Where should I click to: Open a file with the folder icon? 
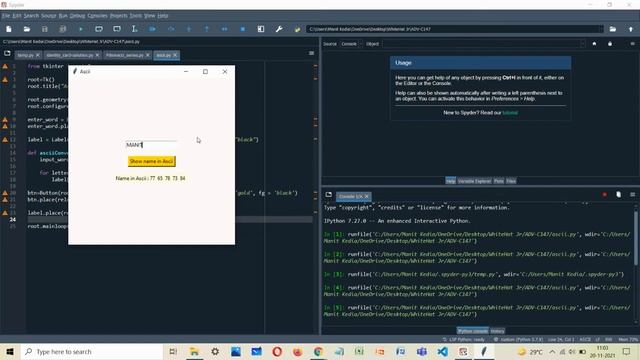pos(27,29)
